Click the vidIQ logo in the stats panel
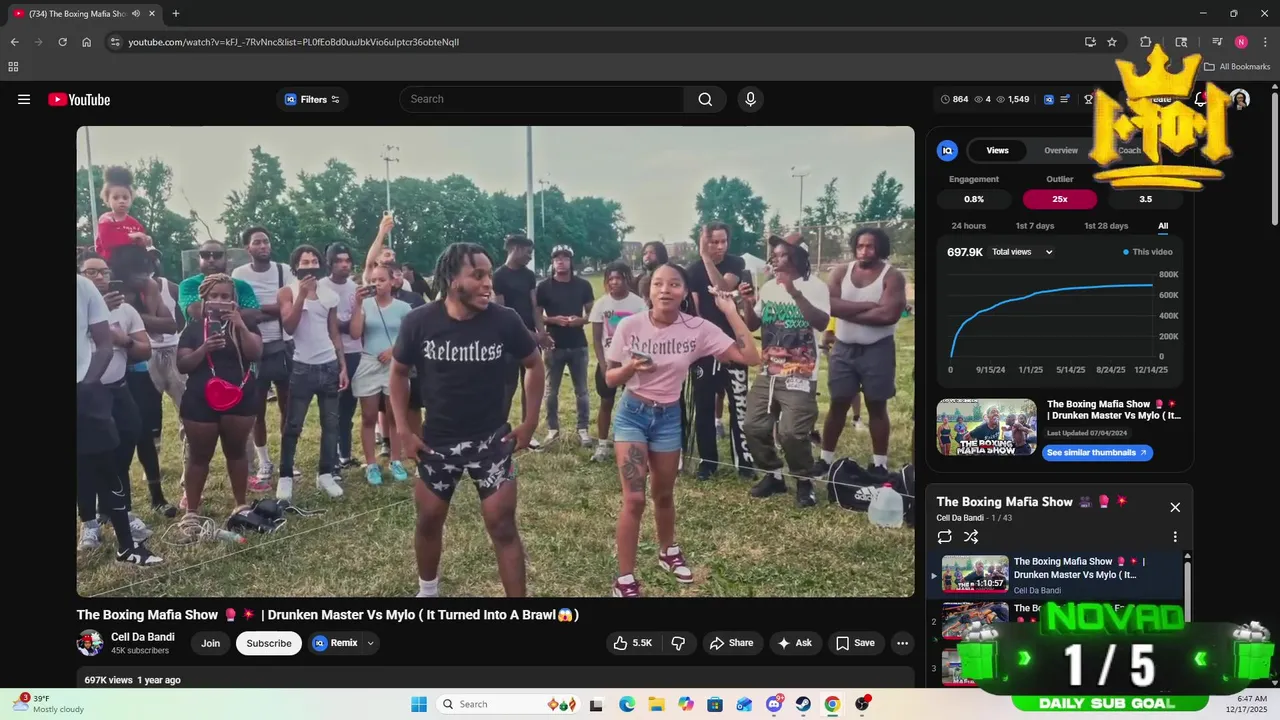This screenshot has width=1280, height=720. (x=947, y=150)
